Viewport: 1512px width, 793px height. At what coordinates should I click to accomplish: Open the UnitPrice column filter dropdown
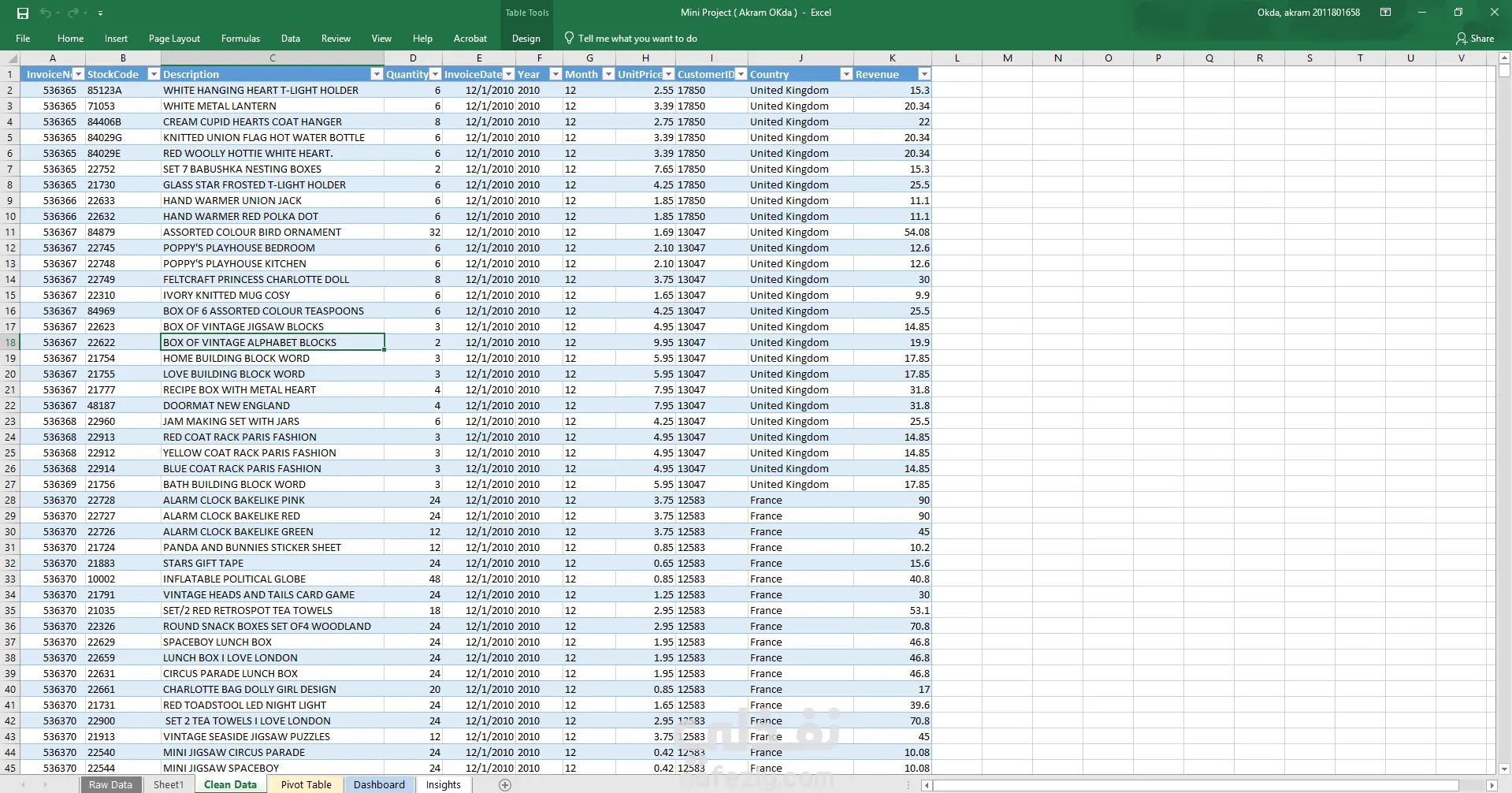pyautogui.click(x=669, y=74)
